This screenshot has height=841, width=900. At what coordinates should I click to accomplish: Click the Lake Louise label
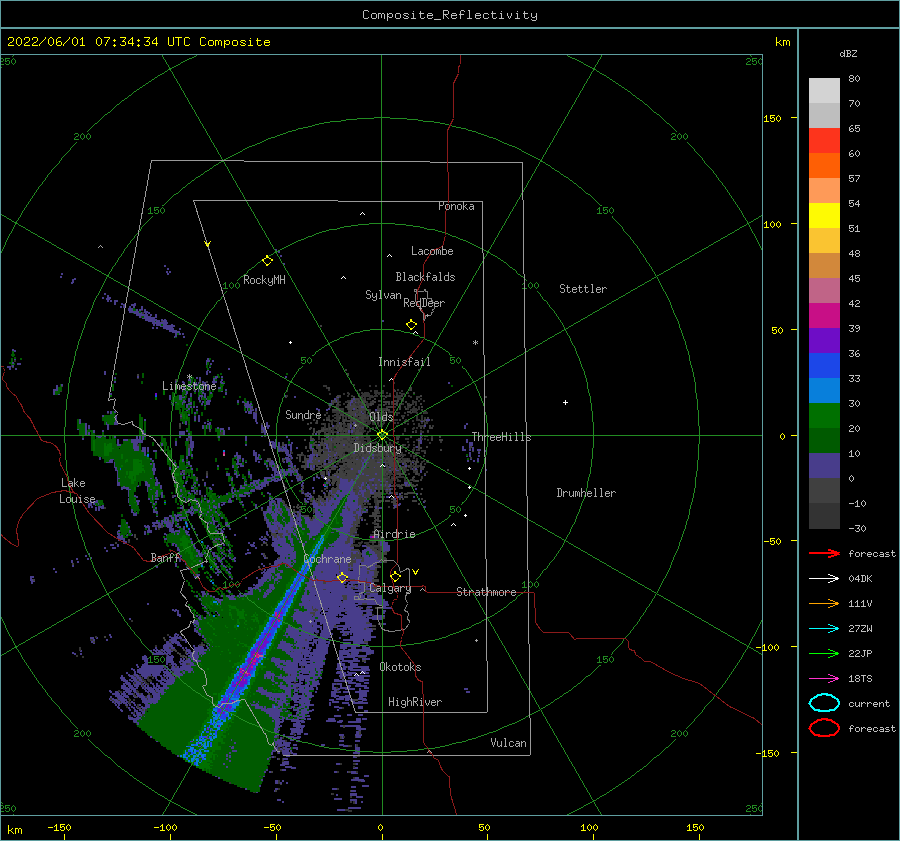coord(78,491)
